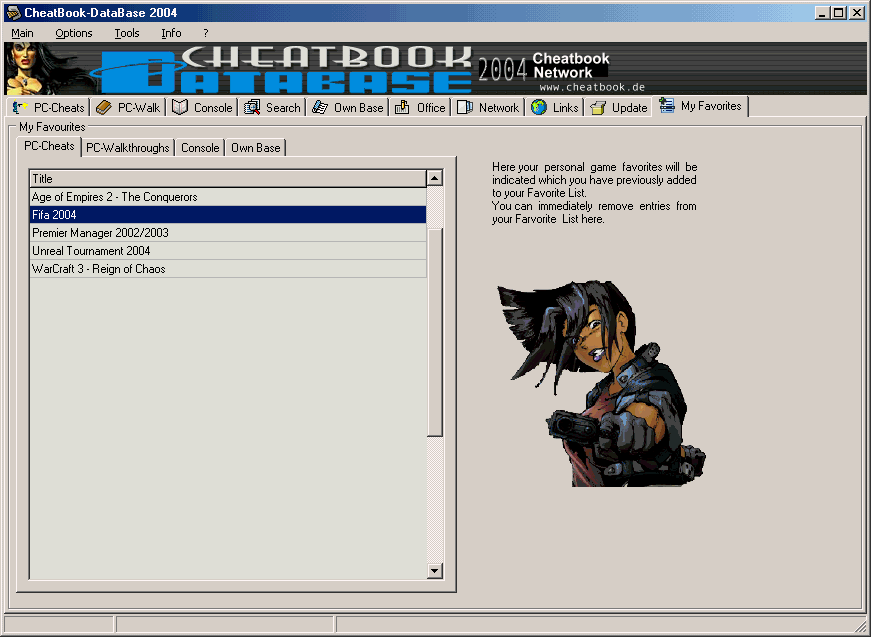Open the Main menu
Image resolution: width=871 pixels, height=637 pixels.
coord(22,33)
